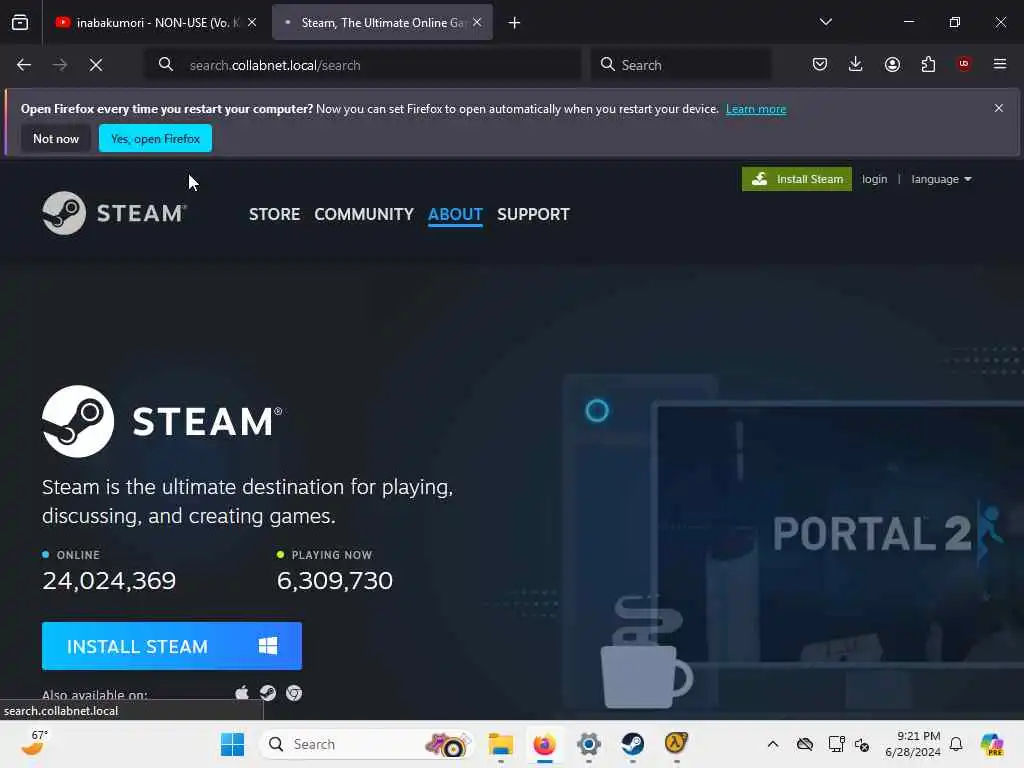Close the inabakumori YouTube tab
This screenshot has height=768, width=1024.
point(252,22)
